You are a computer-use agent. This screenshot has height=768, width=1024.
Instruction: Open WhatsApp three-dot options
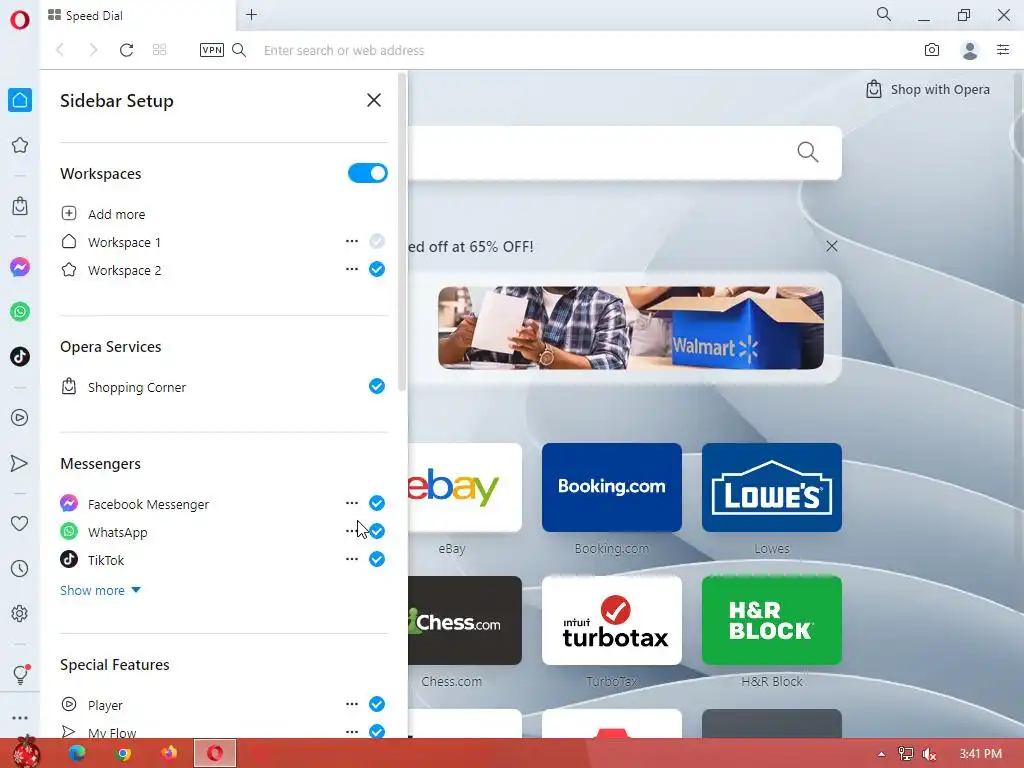click(351, 531)
